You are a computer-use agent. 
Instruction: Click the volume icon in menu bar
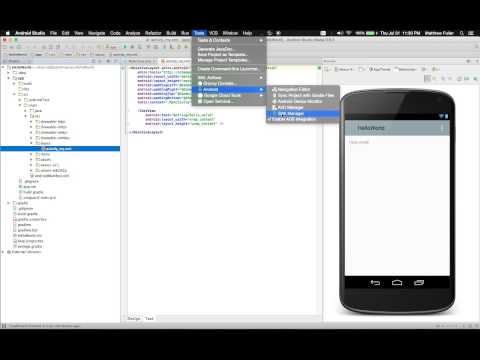click(x=340, y=33)
